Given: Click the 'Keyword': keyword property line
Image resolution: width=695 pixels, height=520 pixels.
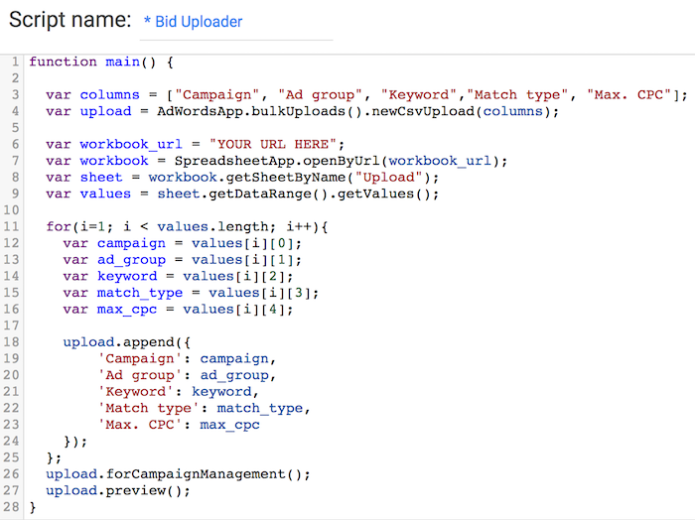Looking at the screenshot, I should tap(178, 392).
